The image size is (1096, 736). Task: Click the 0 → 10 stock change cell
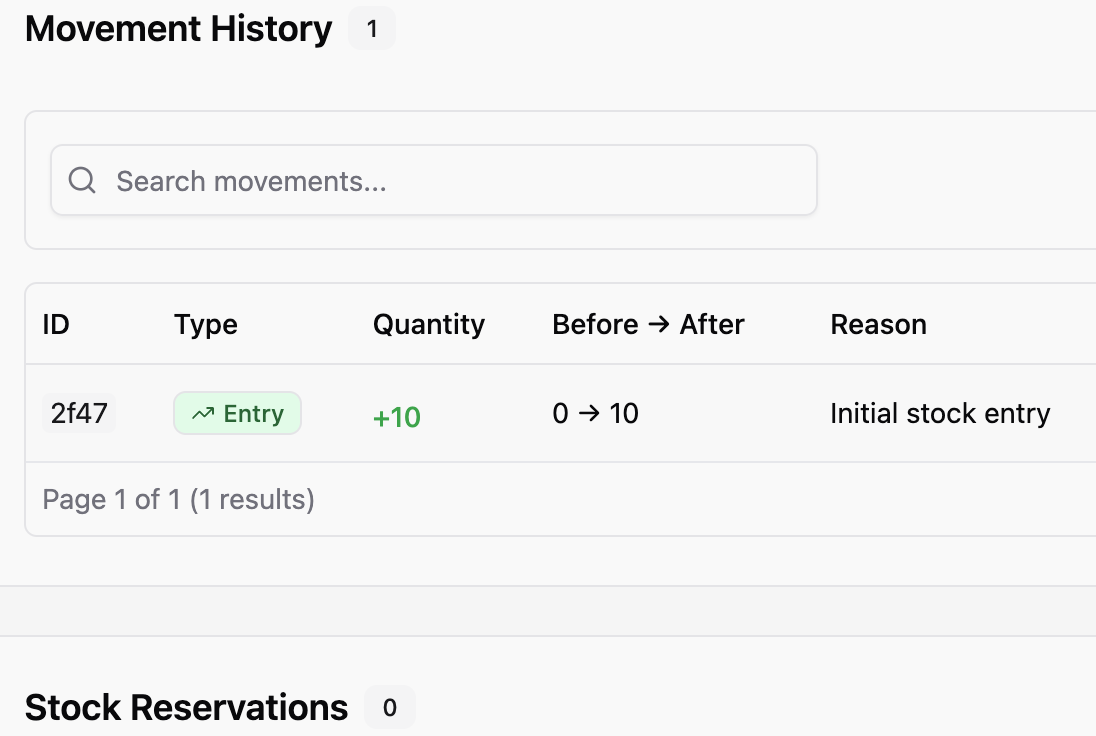(595, 414)
